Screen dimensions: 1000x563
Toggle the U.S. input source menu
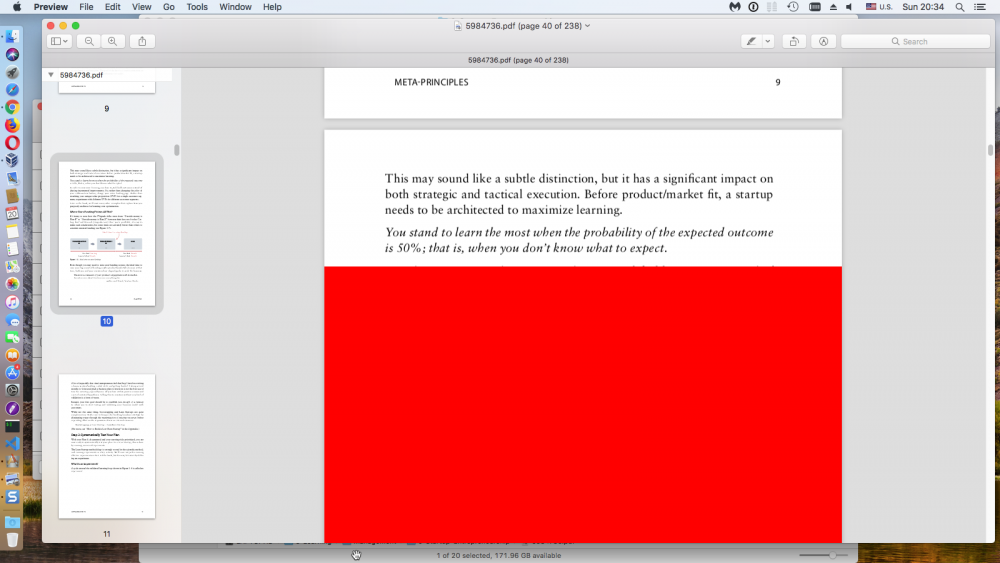coord(878,7)
